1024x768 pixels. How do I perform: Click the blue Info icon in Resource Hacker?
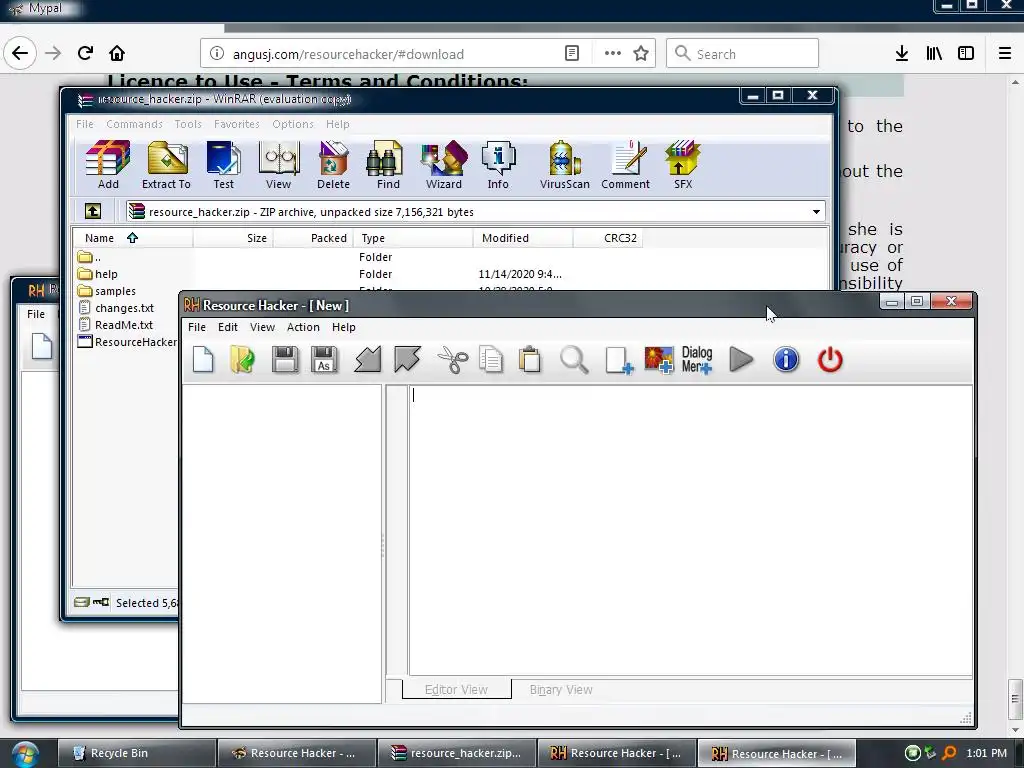[786, 360]
